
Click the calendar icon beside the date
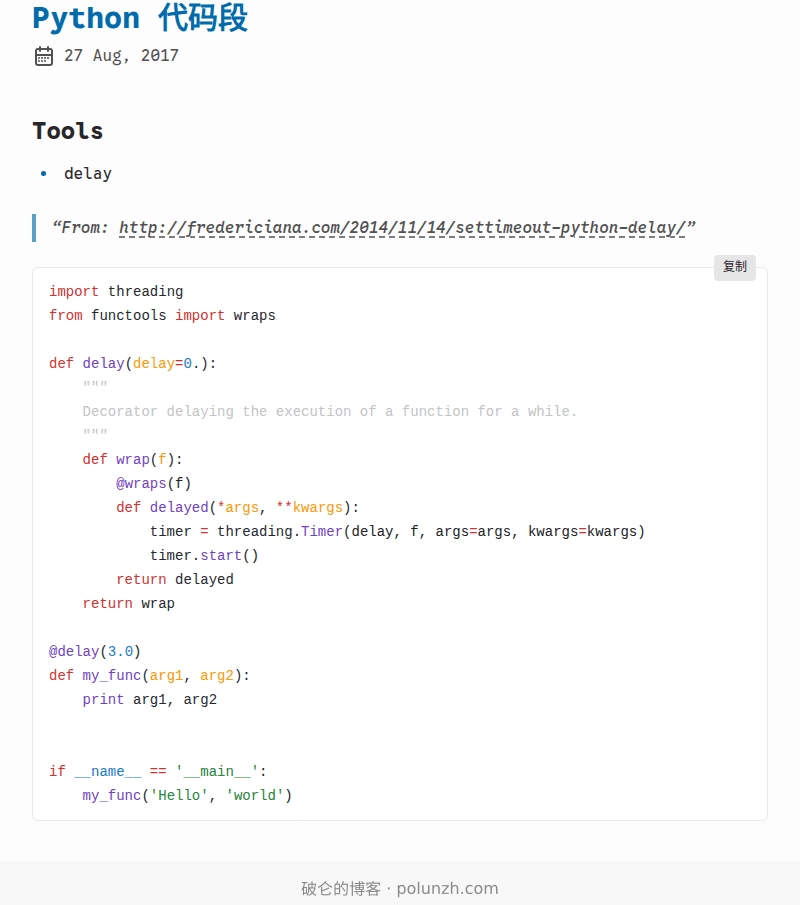[x=43, y=56]
